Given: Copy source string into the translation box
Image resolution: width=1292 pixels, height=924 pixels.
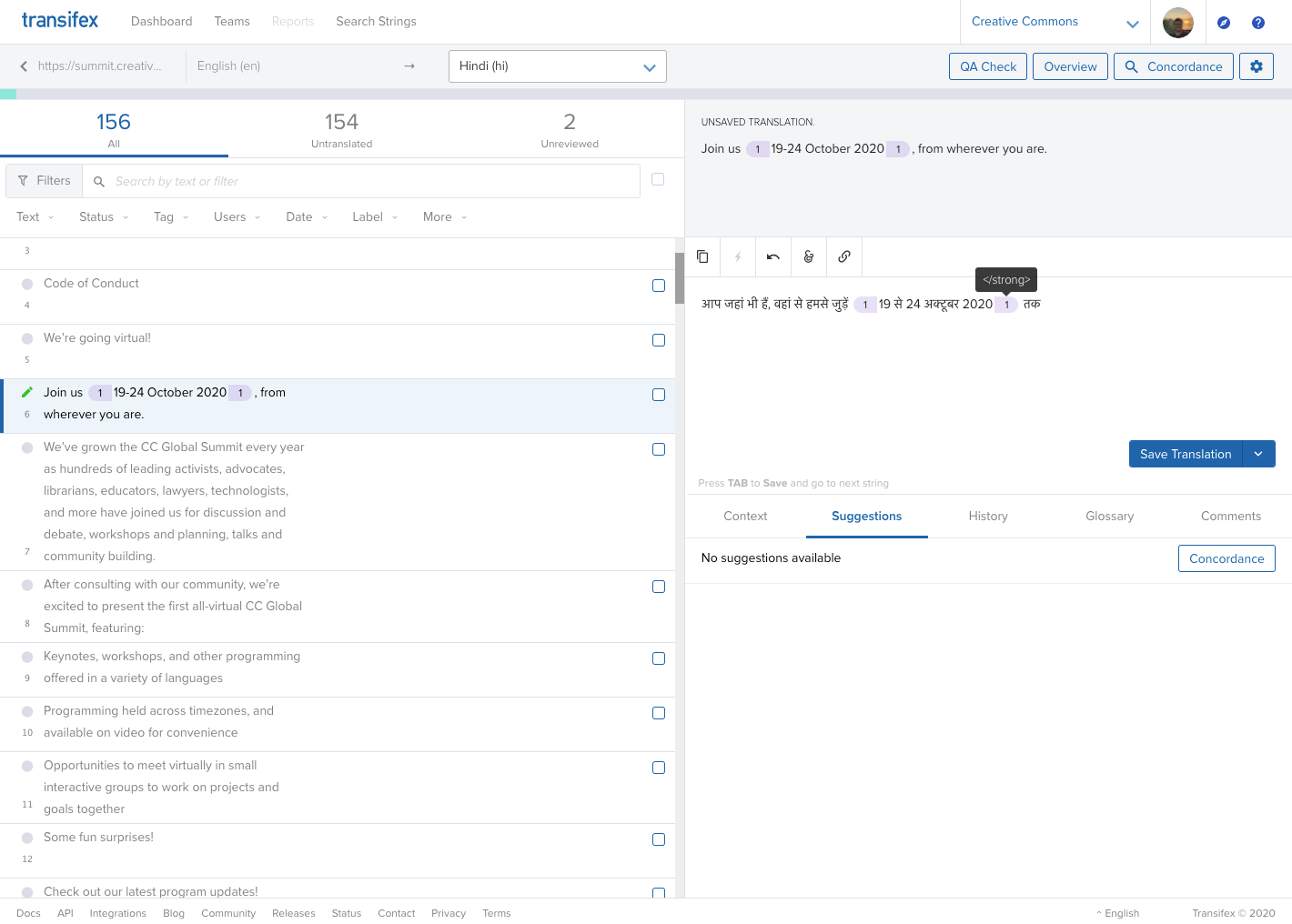Looking at the screenshot, I should pyautogui.click(x=702, y=256).
